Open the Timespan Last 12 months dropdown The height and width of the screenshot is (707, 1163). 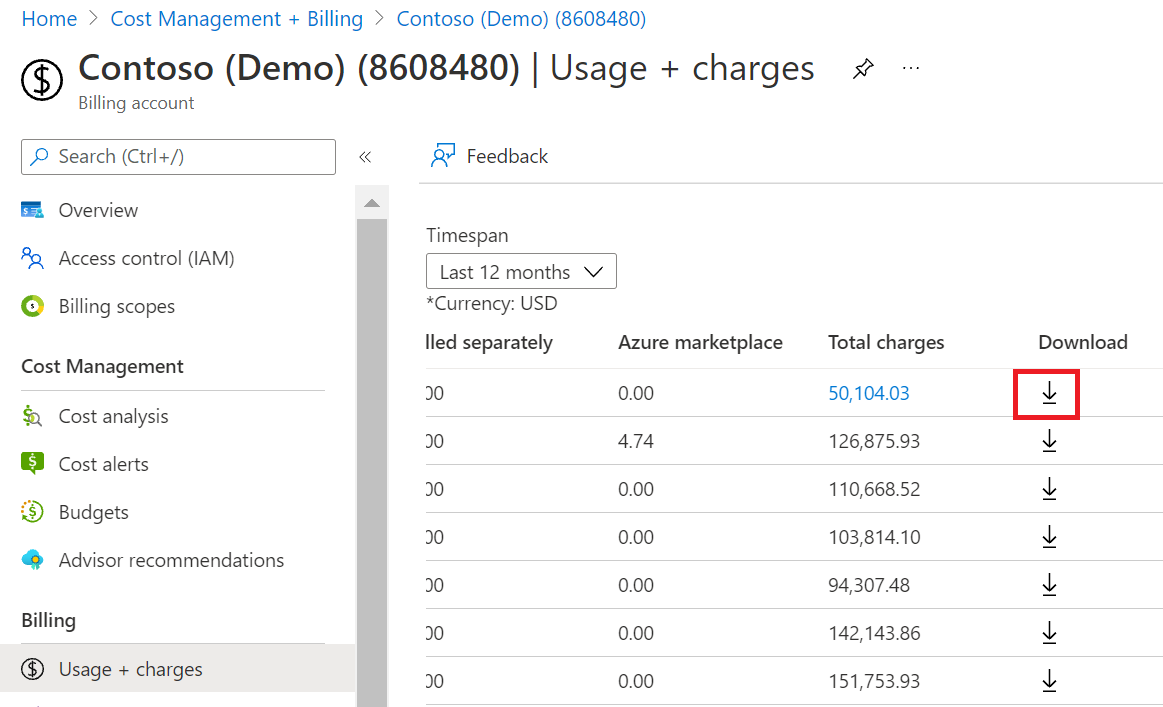tap(521, 272)
